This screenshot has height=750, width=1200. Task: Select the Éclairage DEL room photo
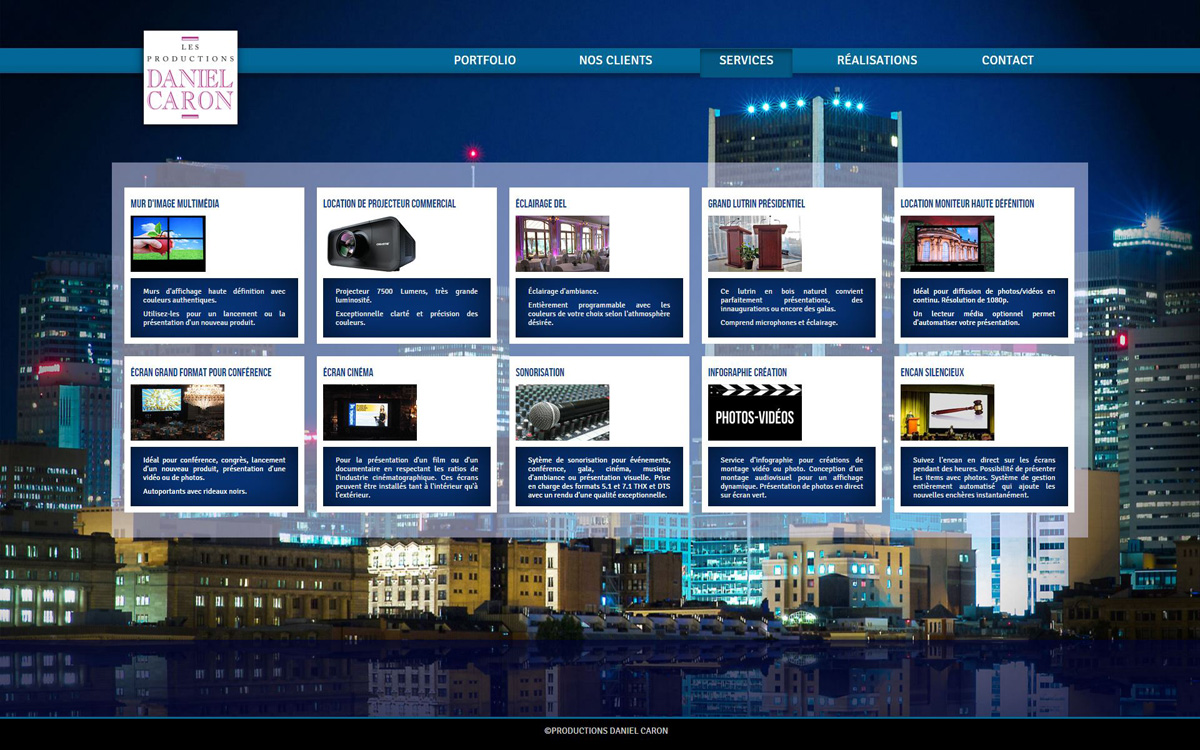coord(562,244)
